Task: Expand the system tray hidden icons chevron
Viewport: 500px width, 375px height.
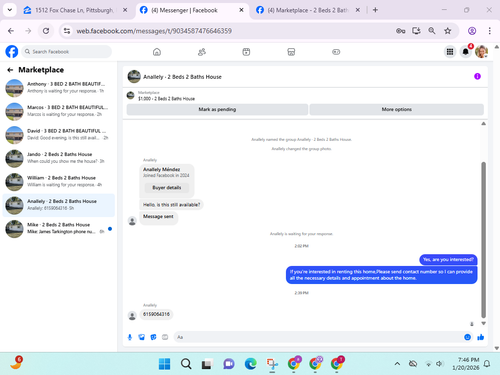Action: [397, 364]
